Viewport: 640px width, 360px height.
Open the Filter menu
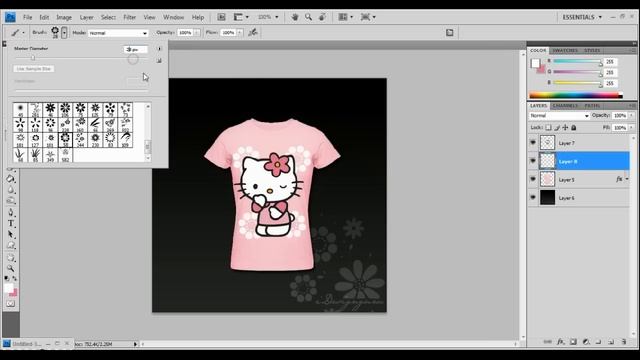point(129,17)
